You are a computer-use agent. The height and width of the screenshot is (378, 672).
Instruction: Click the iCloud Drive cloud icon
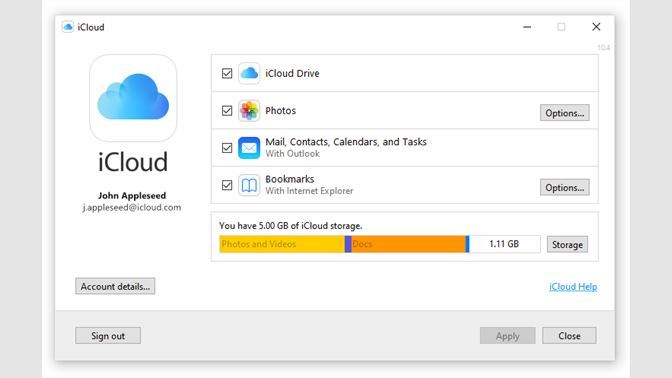tap(249, 73)
